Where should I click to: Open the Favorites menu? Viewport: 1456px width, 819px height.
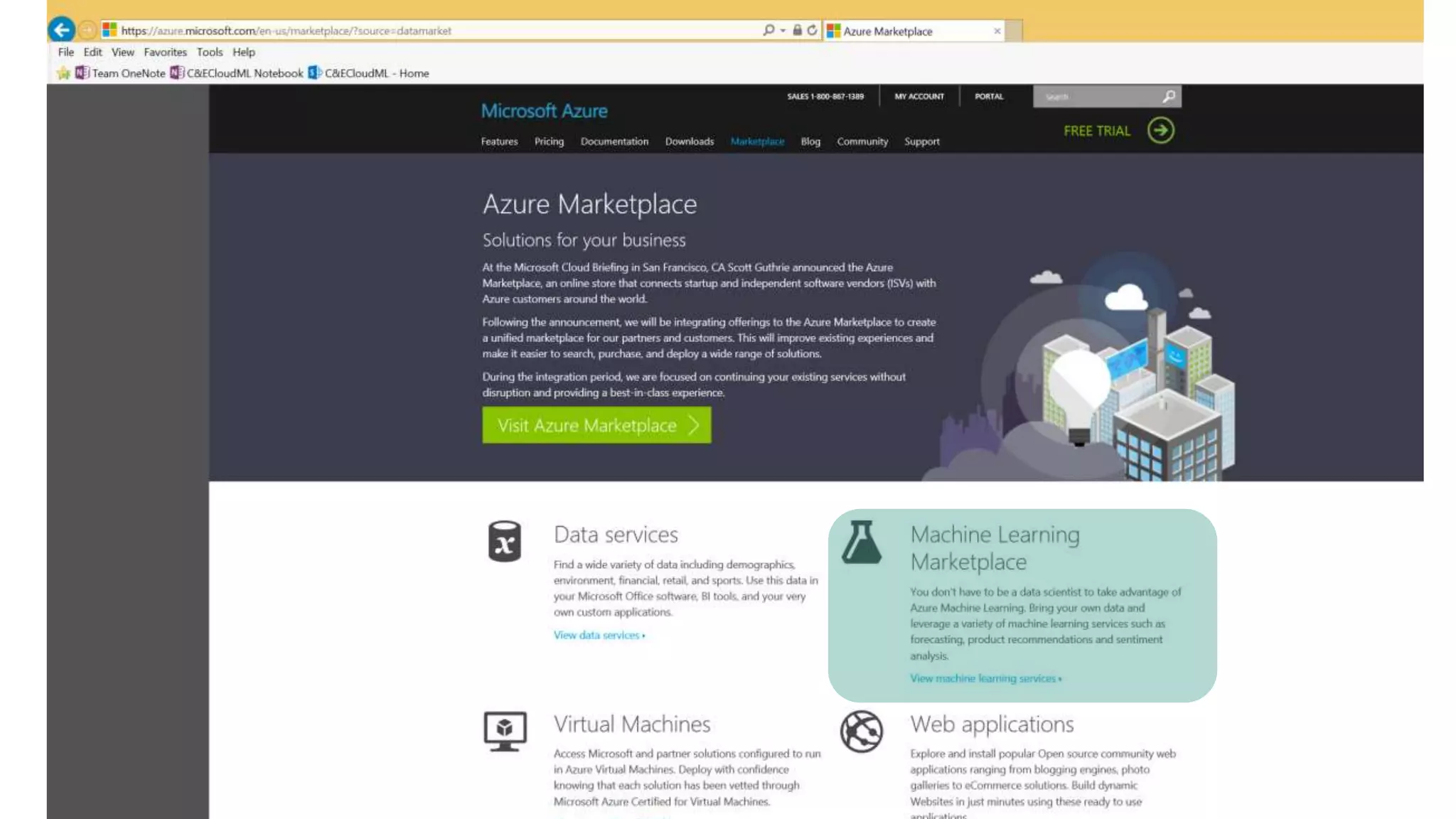pyautogui.click(x=165, y=52)
